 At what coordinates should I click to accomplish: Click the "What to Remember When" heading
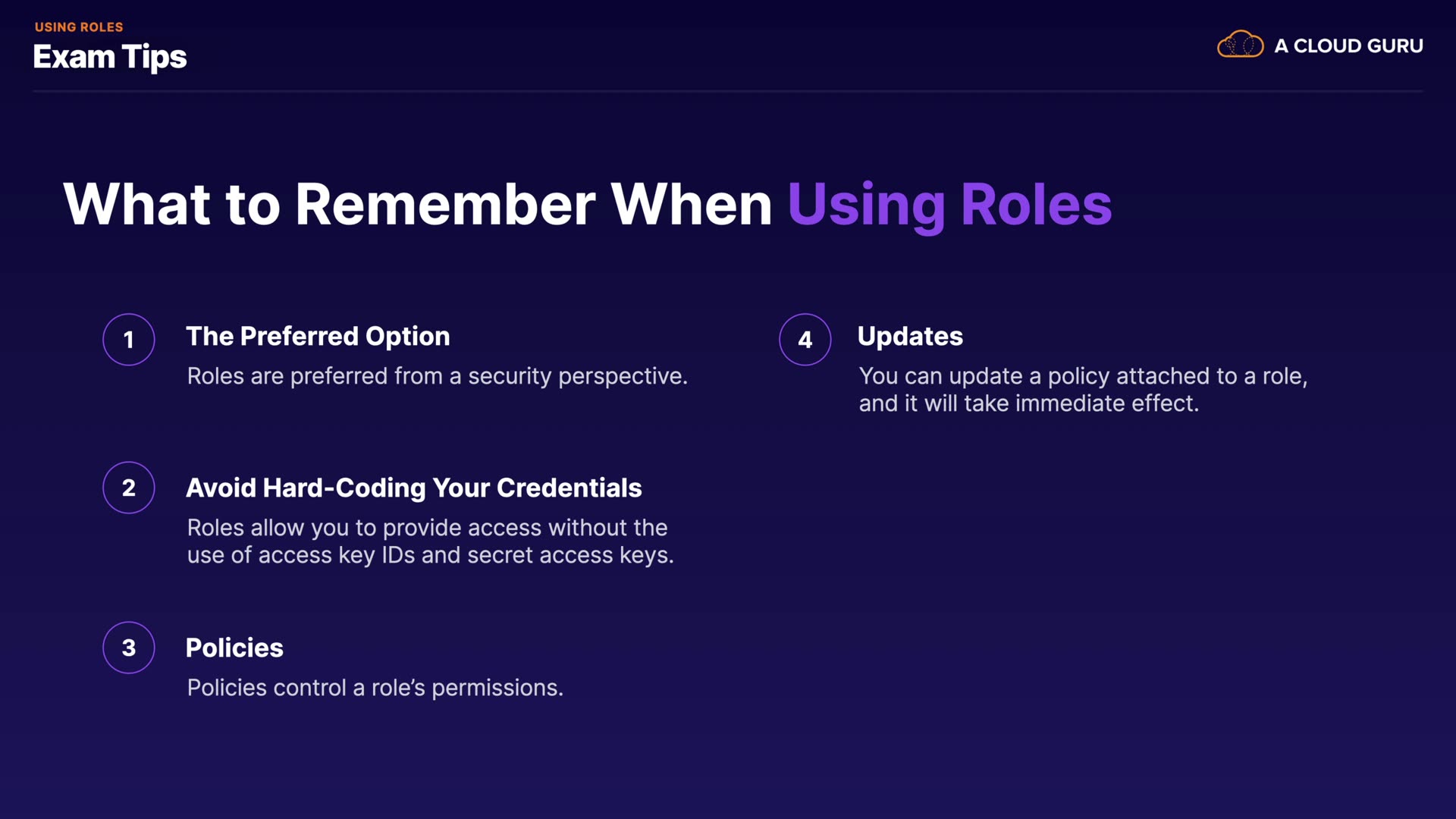pos(418,205)
